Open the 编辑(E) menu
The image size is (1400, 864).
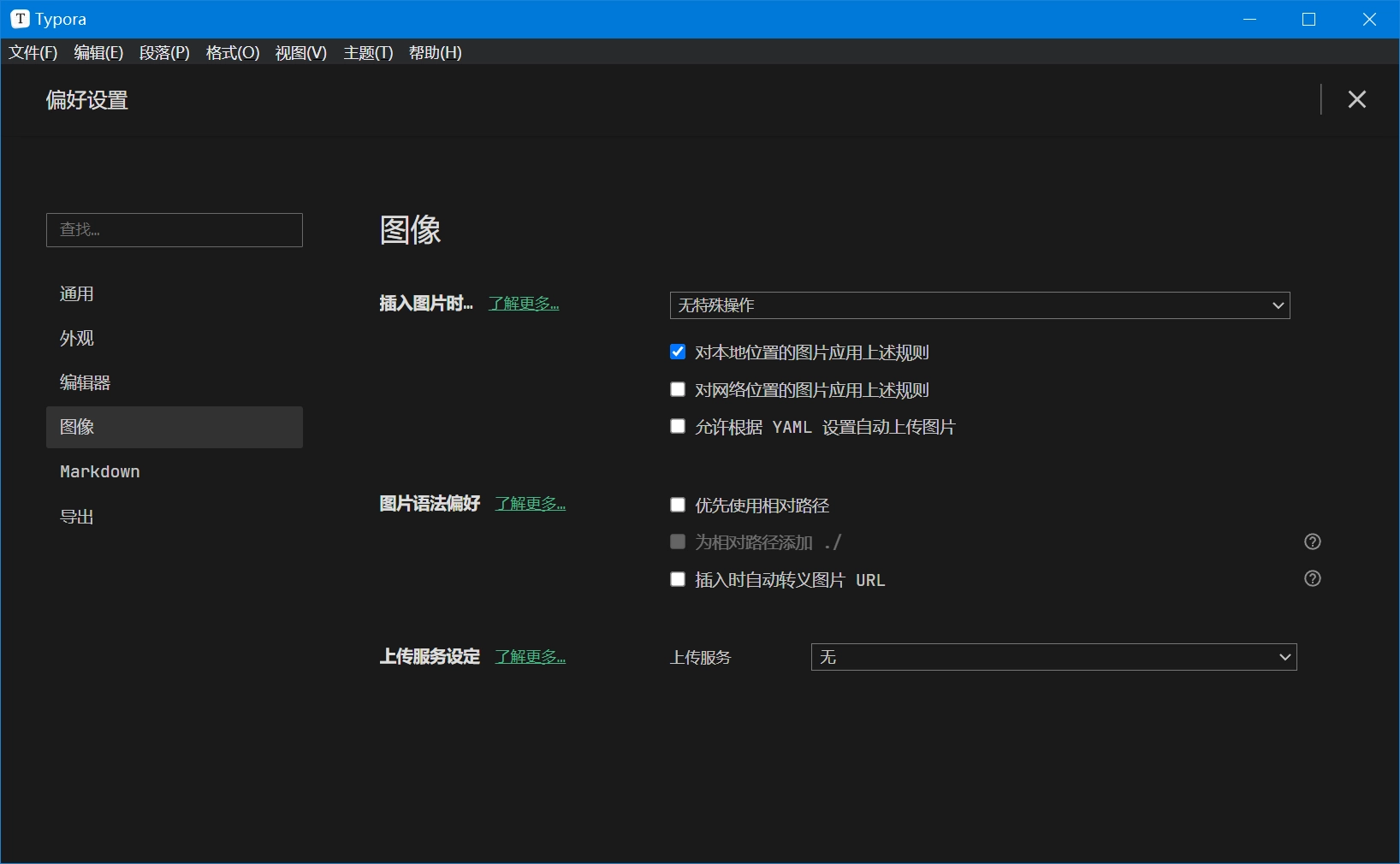click(x=98, y=52)
